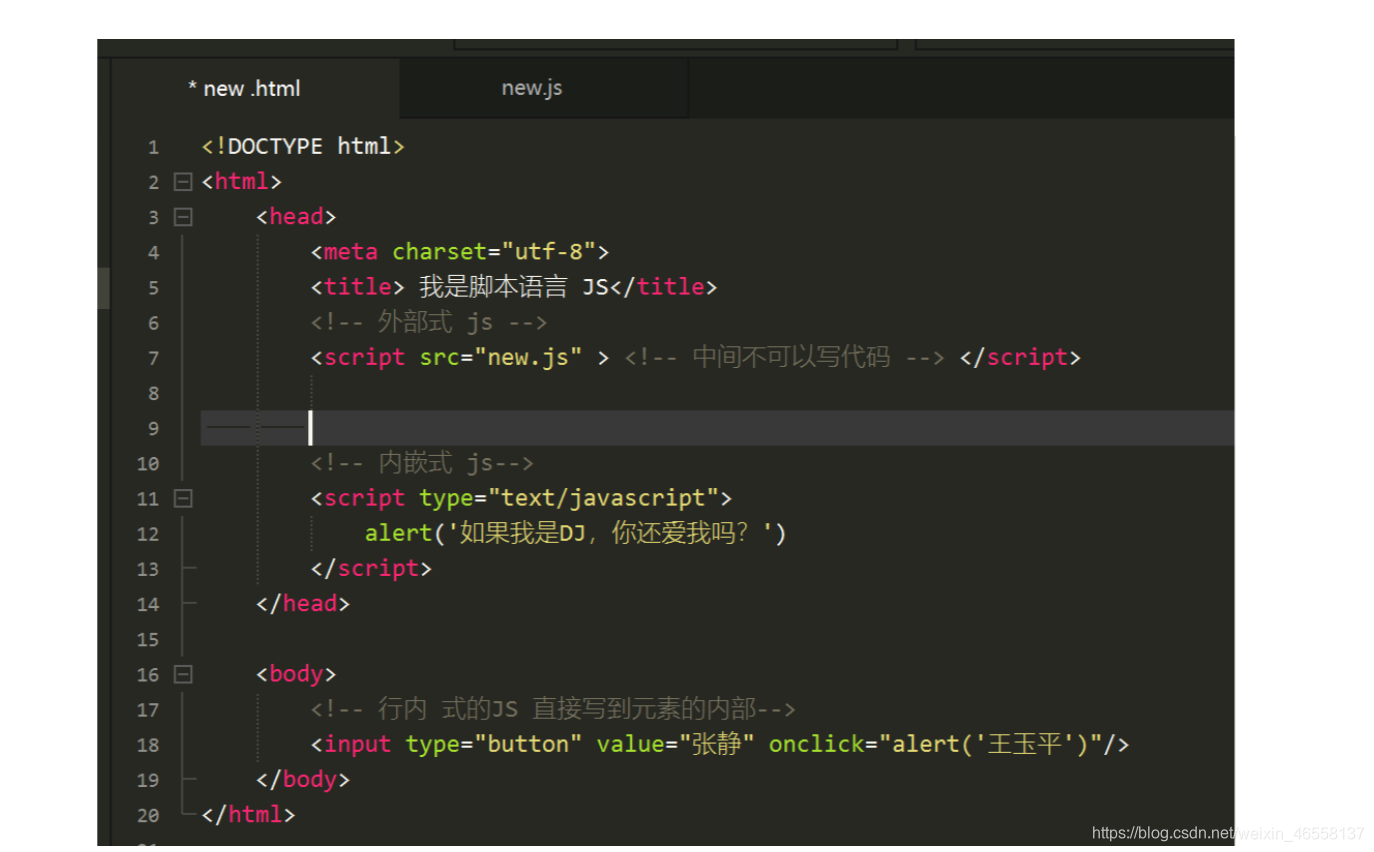
Task: Click line number 1 in the gutter
Action: coord(153,146)
